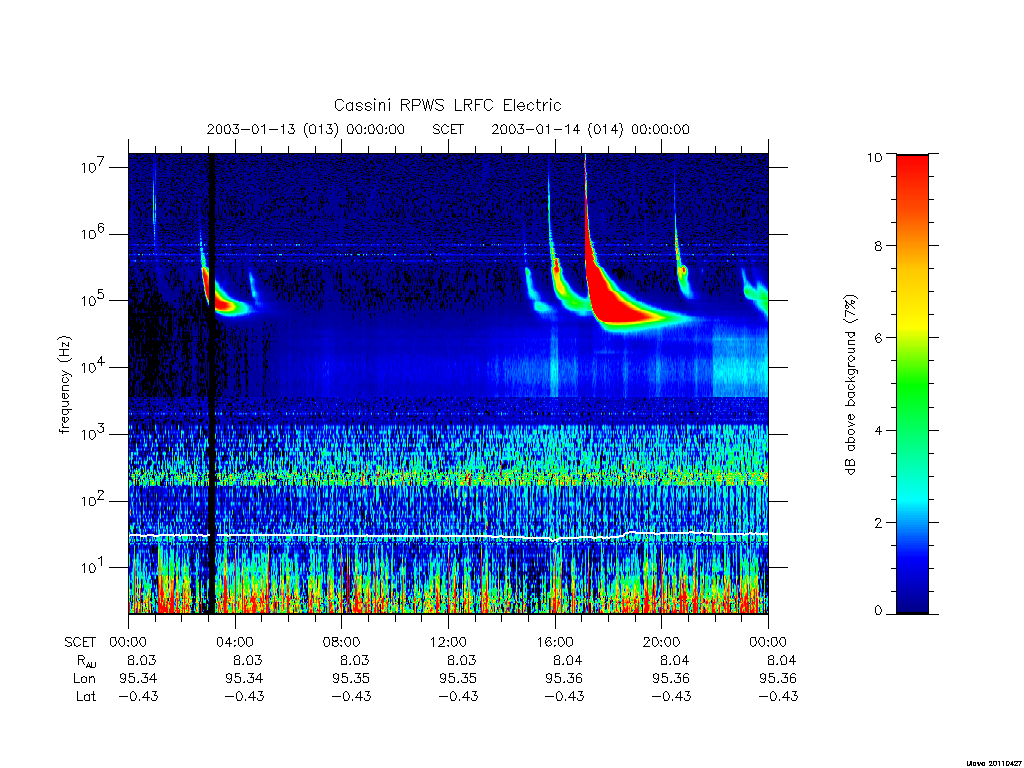Screen dimensions: 1024x768
Task: Click the white line trace near 30 Hz
Action: 448,536
